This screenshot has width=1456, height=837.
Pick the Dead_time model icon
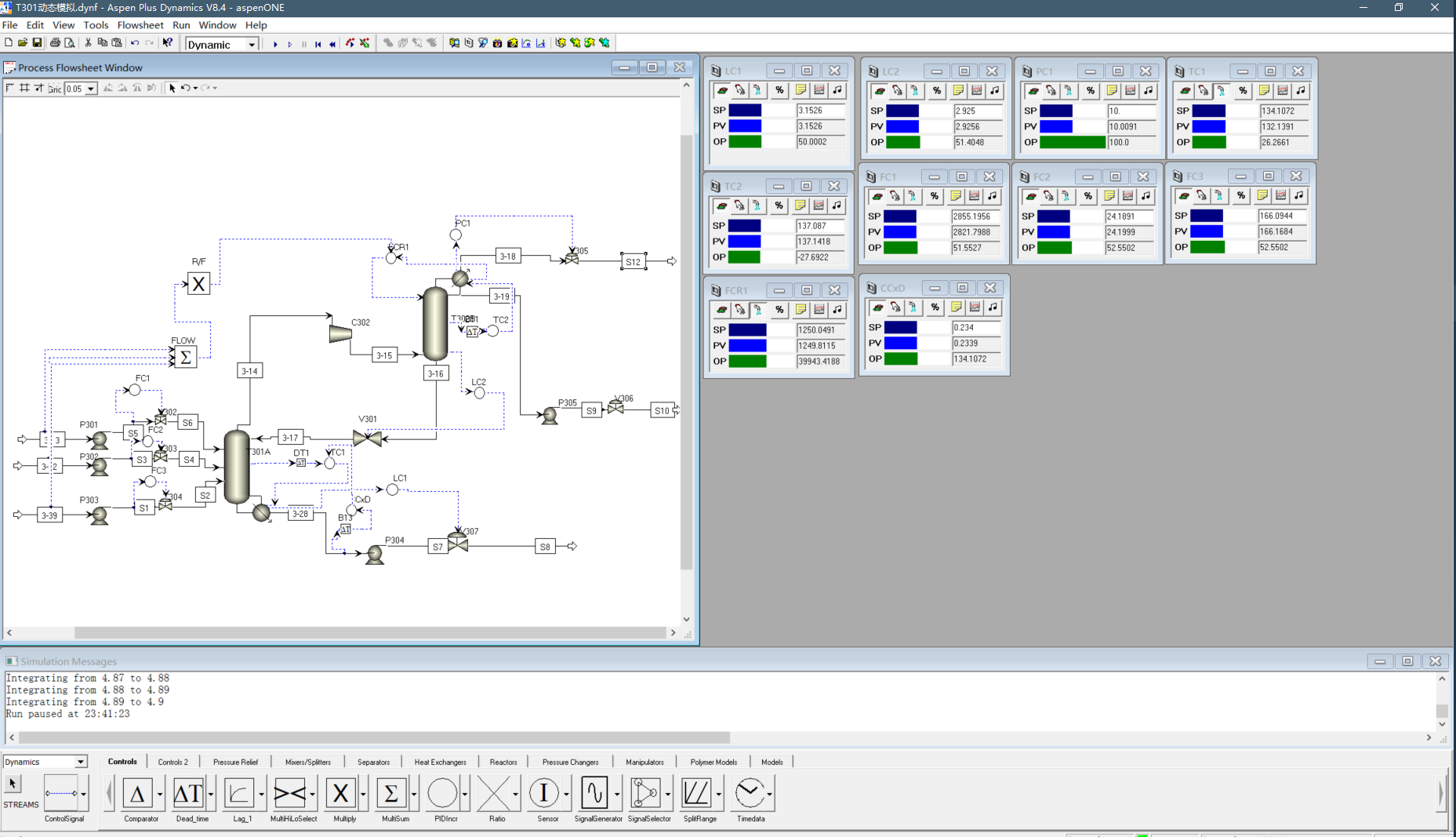coord(188,793)
